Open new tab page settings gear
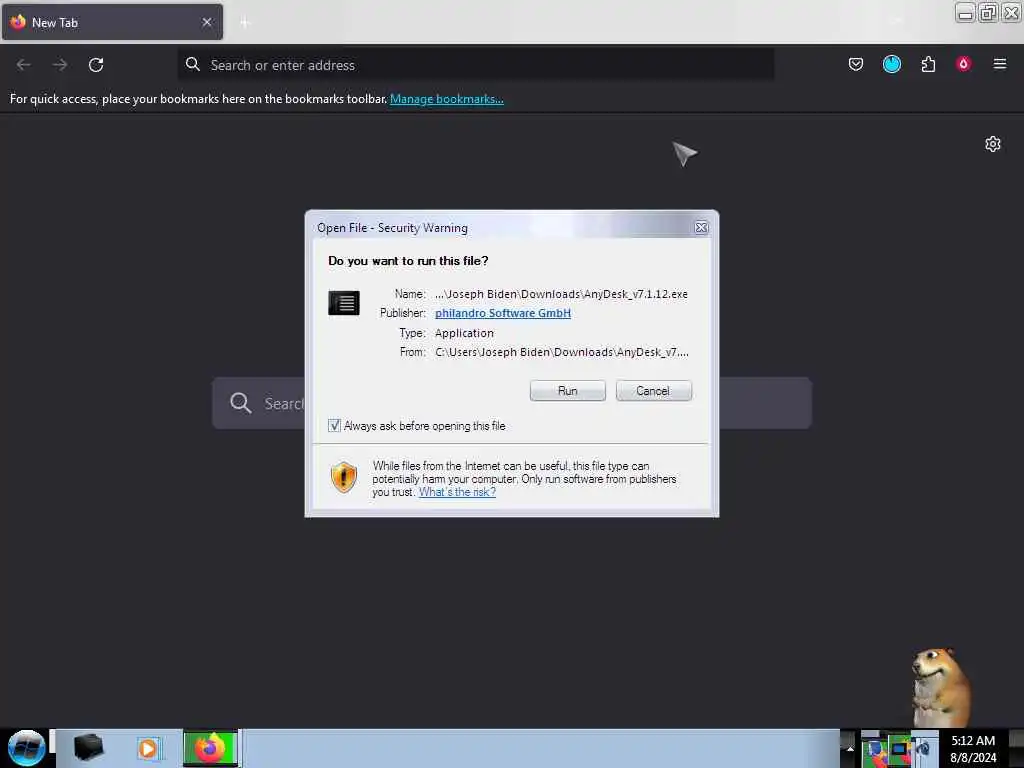1024x768 pixels. (993, 144)
